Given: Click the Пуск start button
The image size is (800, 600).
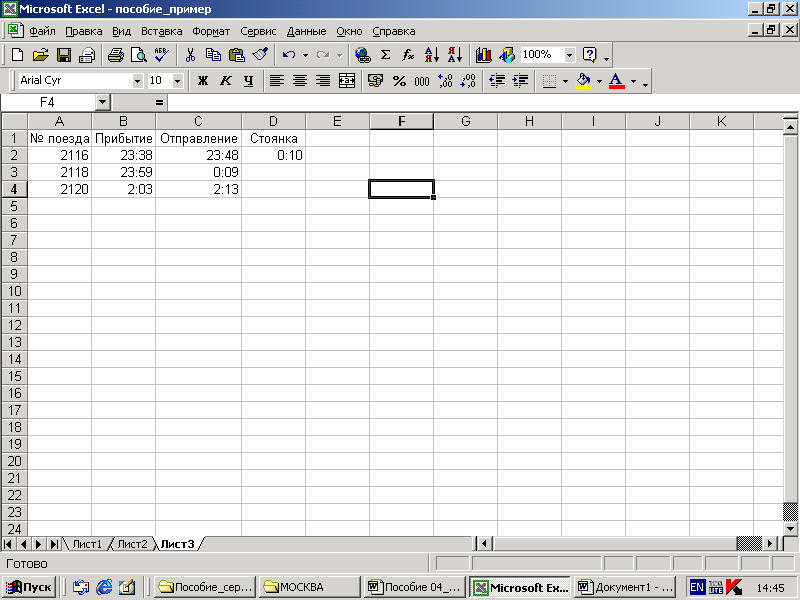Looking at the screenshot, I should tap(29, 587).
